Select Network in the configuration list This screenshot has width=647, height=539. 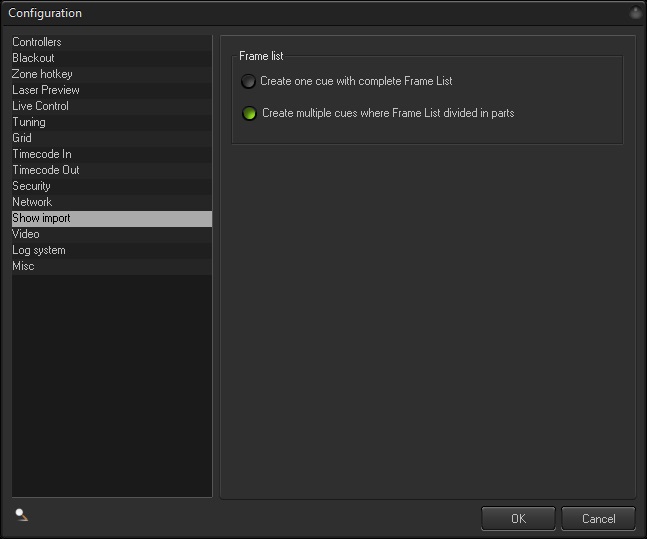click(32, 202)
